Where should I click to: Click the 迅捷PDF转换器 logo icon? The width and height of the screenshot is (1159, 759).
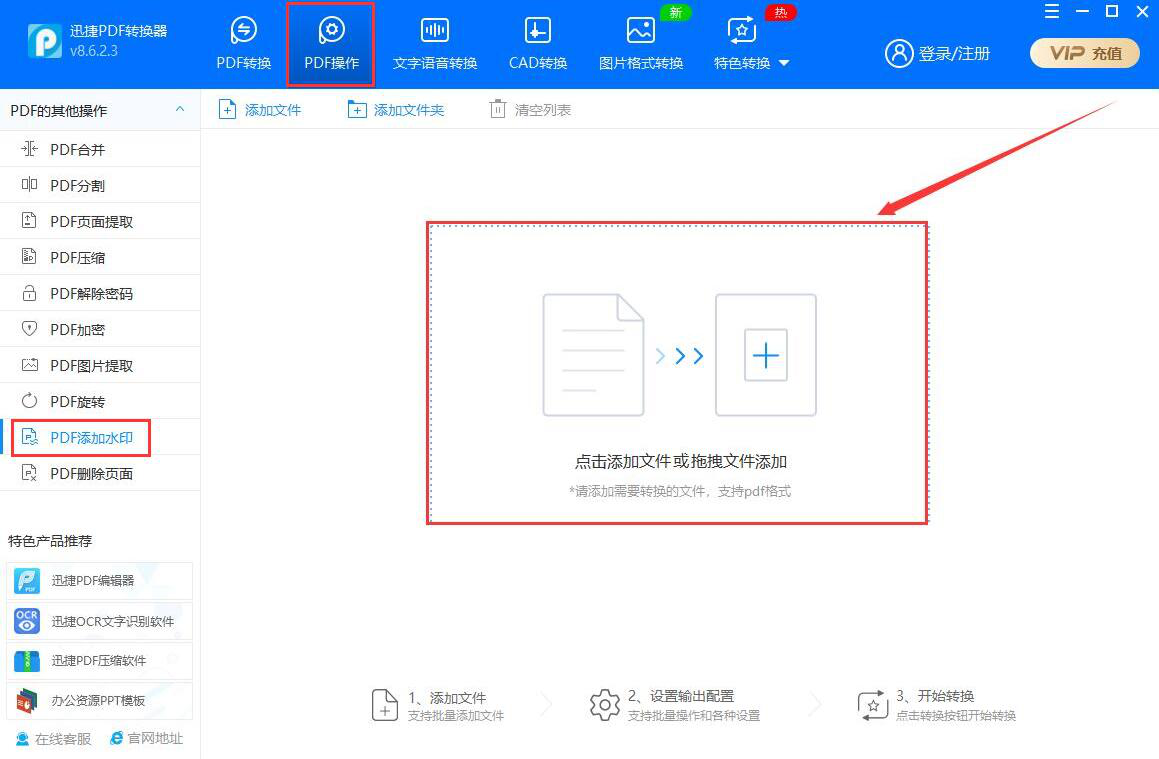pos(44,41)
